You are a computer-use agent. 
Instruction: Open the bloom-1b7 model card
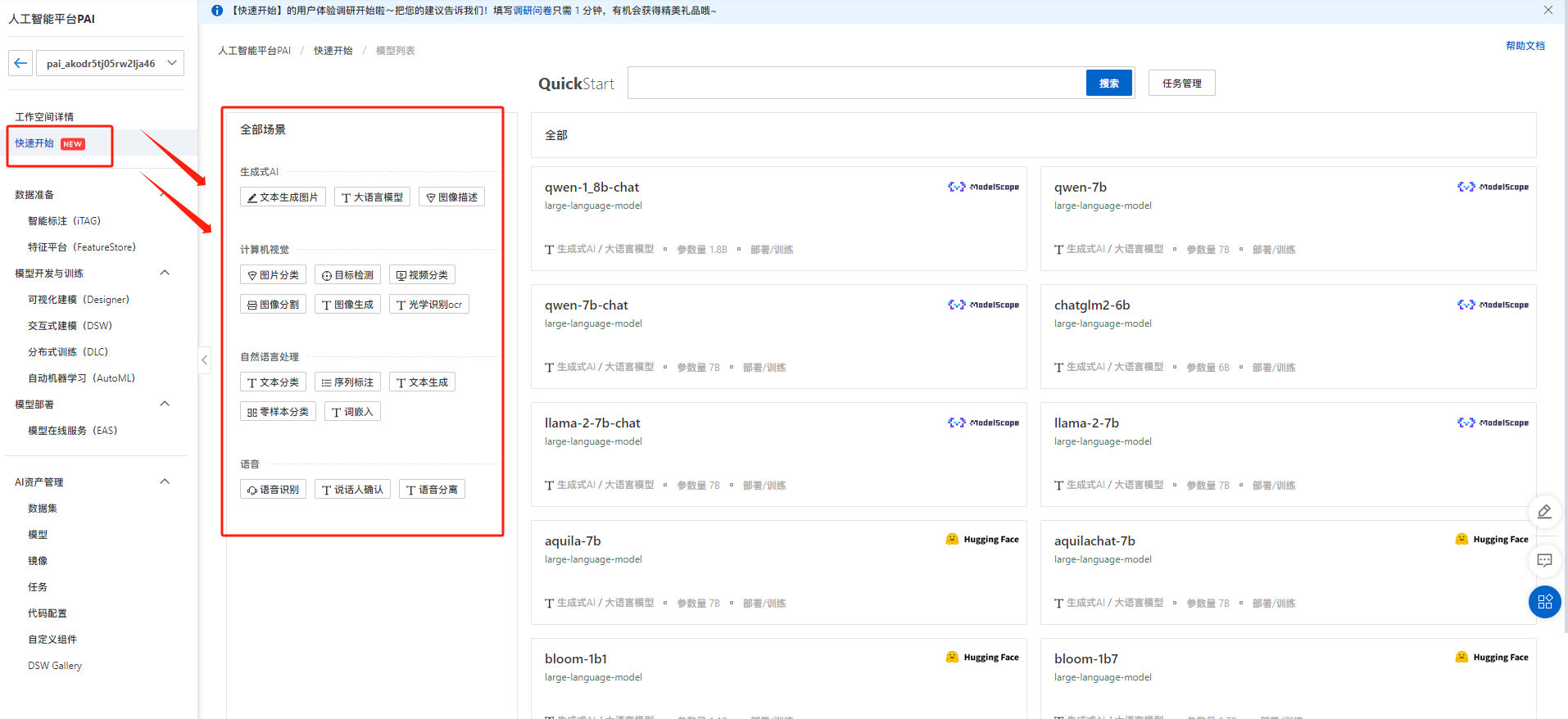click(1288, 679)
